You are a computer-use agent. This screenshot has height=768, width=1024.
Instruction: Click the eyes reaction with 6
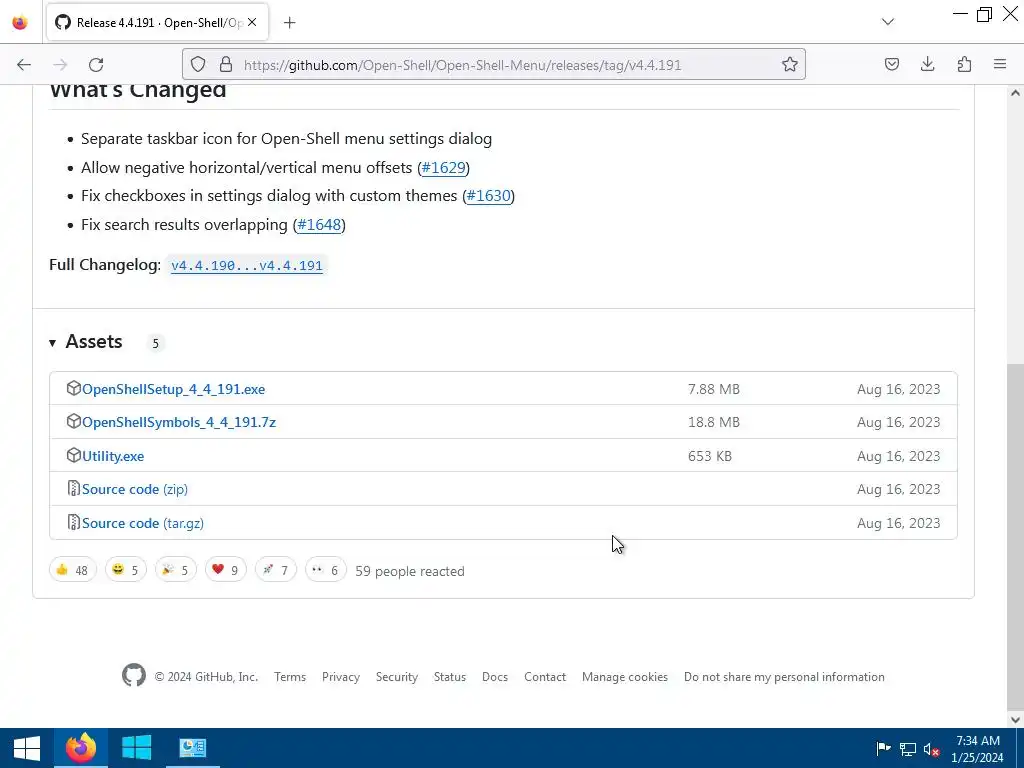pos(325,570)
